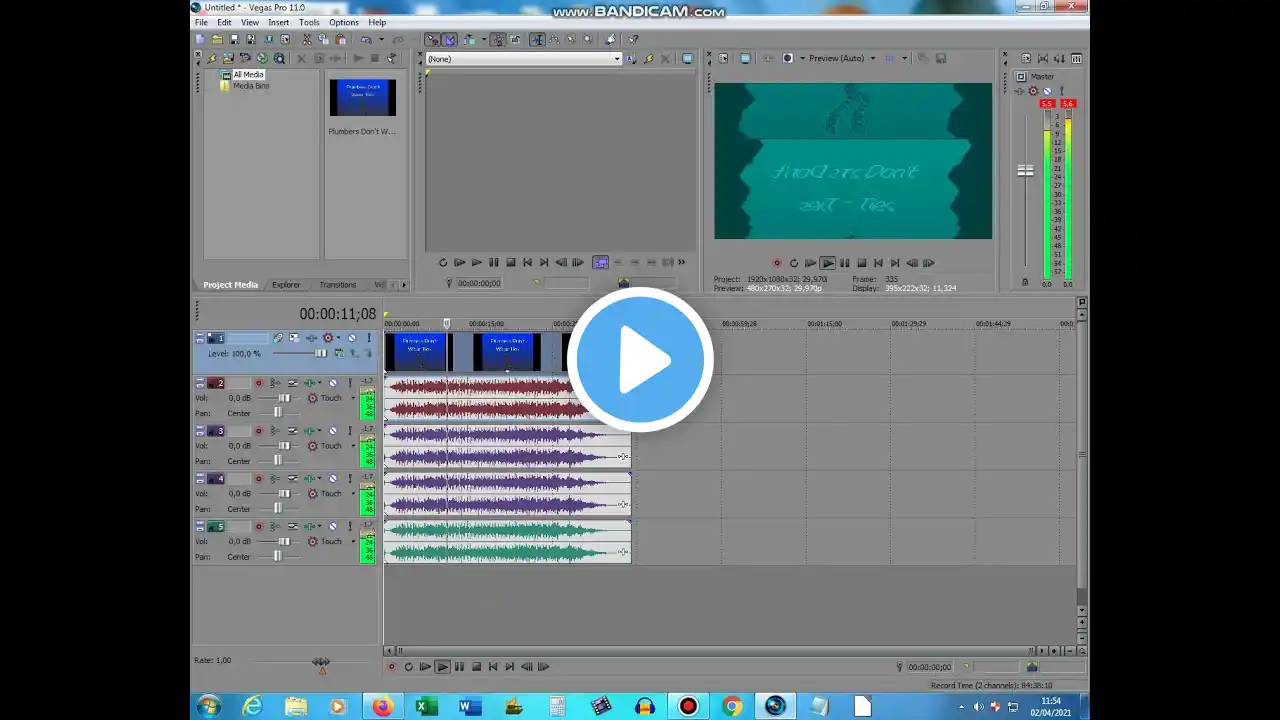Select Media Bins in the project tree
This screenshot has height=720, width=1280.
[x=250, y=86]
